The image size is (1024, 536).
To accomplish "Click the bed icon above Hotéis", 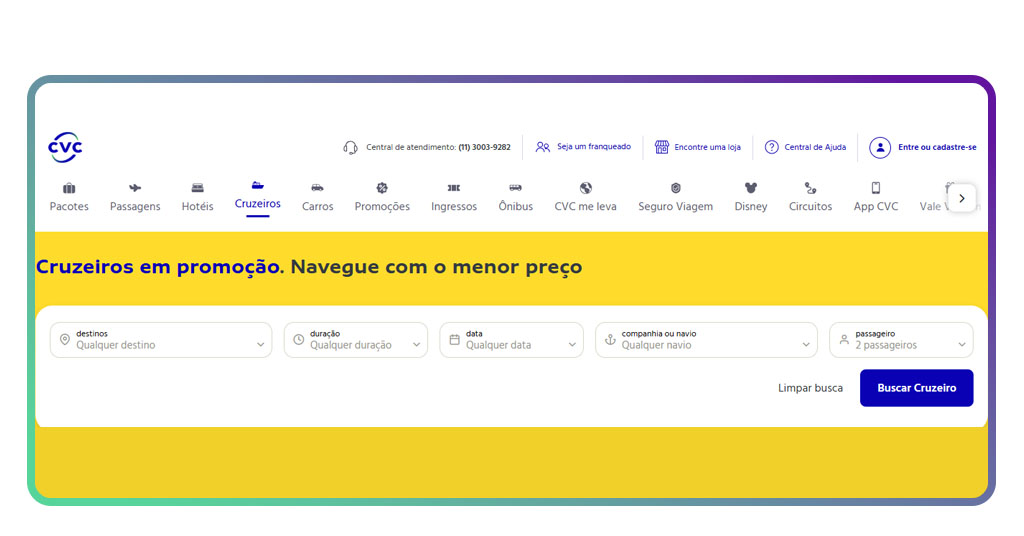I will tap(197, 188).
